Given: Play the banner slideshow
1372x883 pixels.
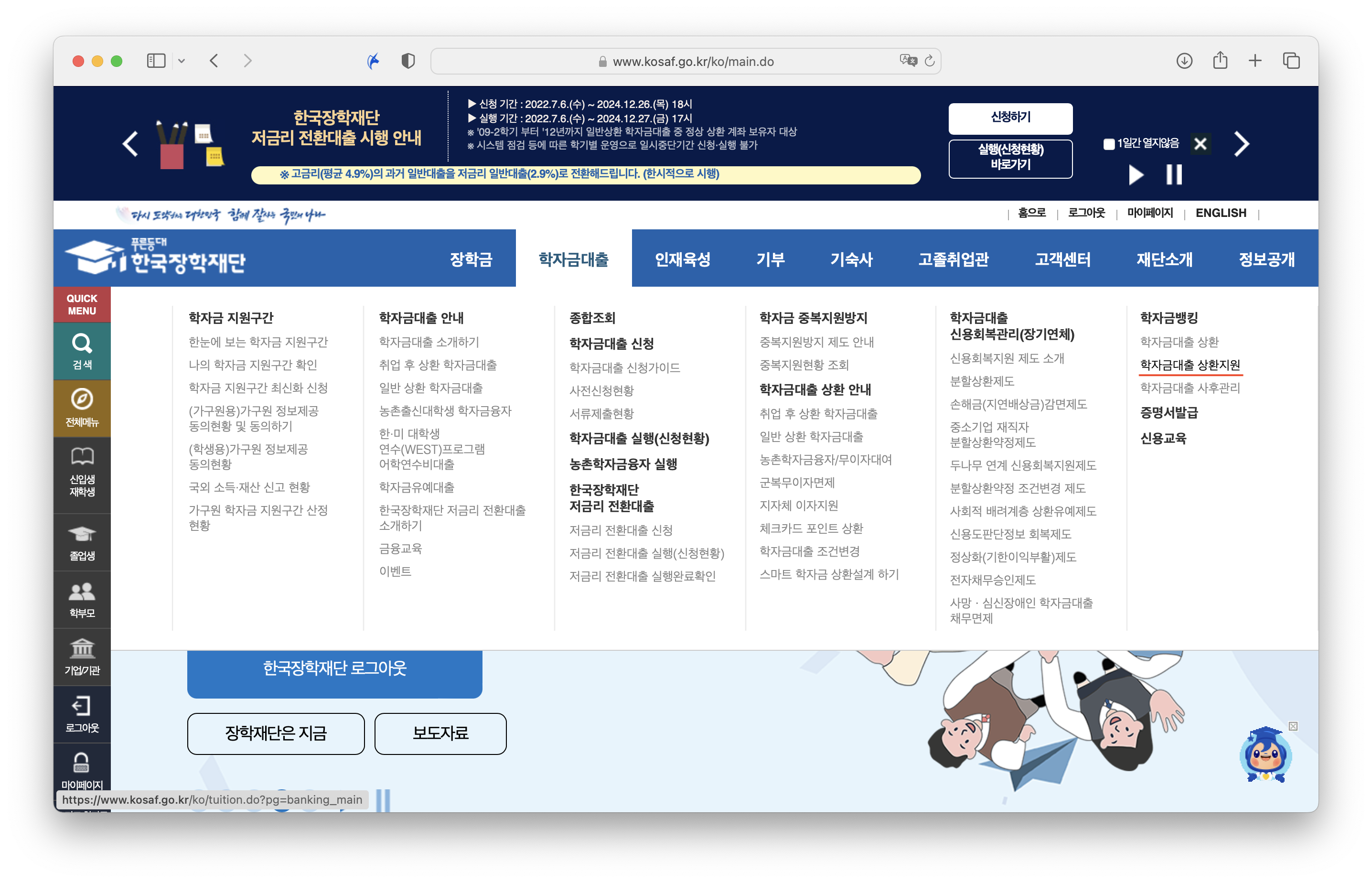Looking at the screenshot, I should [x=1136, y=174].
